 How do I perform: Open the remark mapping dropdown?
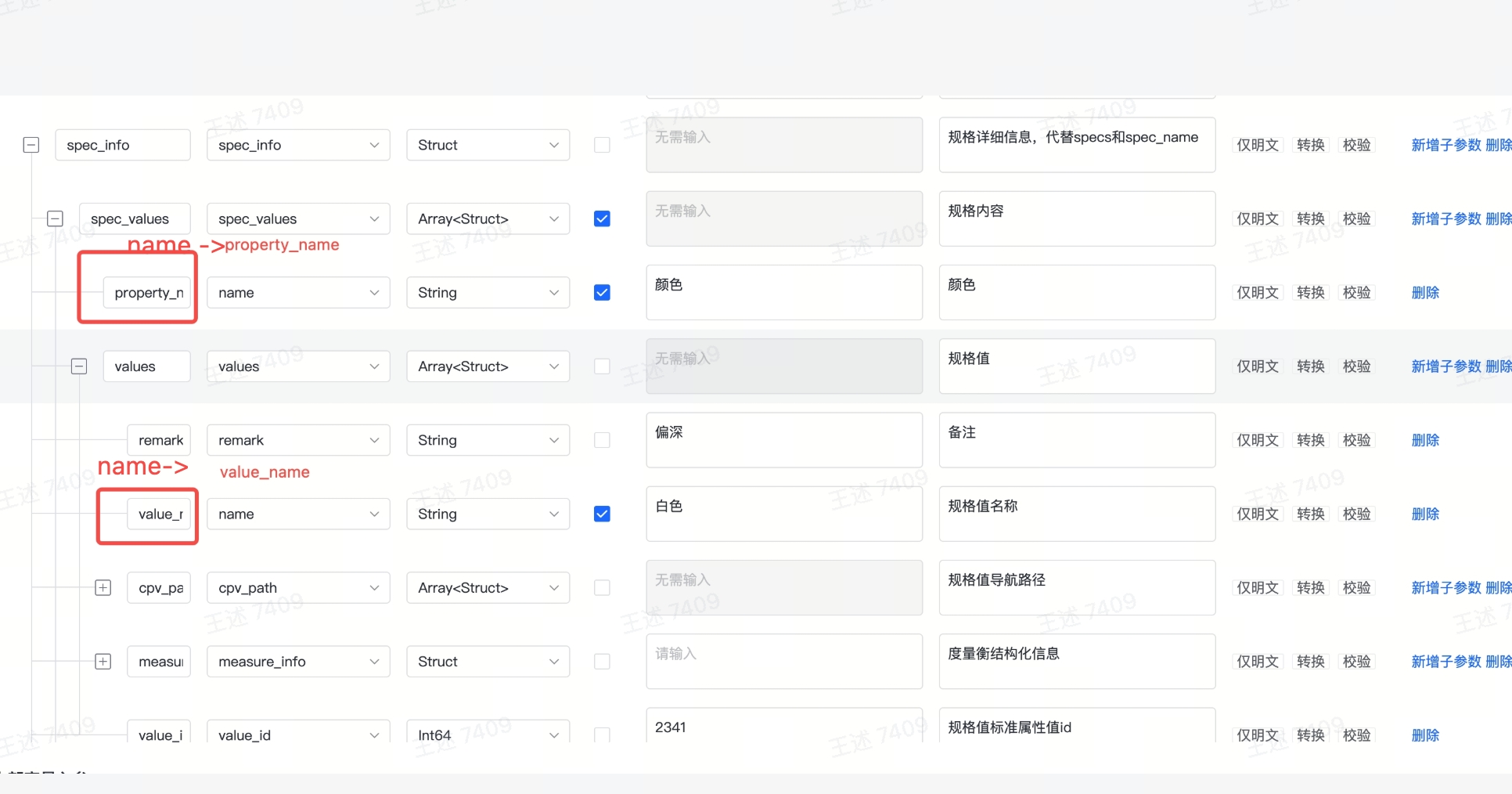click(x=298, y=440)
